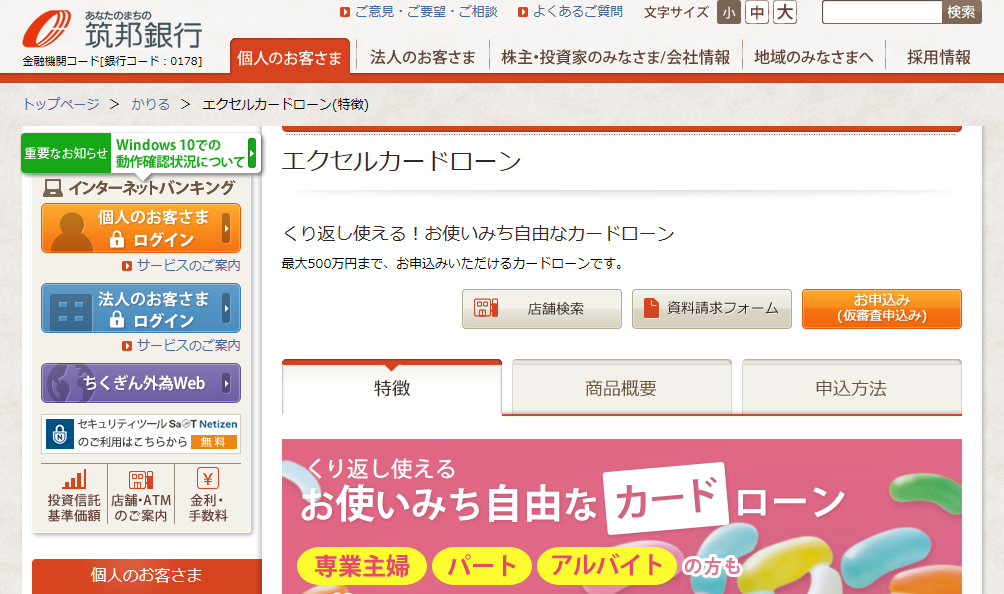1004x594 pixels.
Task: Click the アルバイト yellow label on the banner
Action: pyautogui.click(x=607, y=566)
